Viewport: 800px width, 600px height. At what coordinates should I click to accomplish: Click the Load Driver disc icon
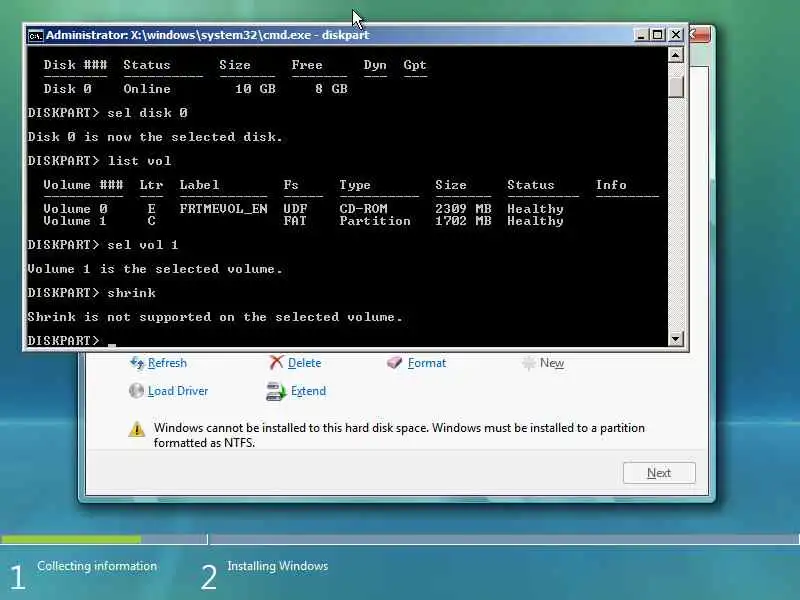tap(136, 391)
